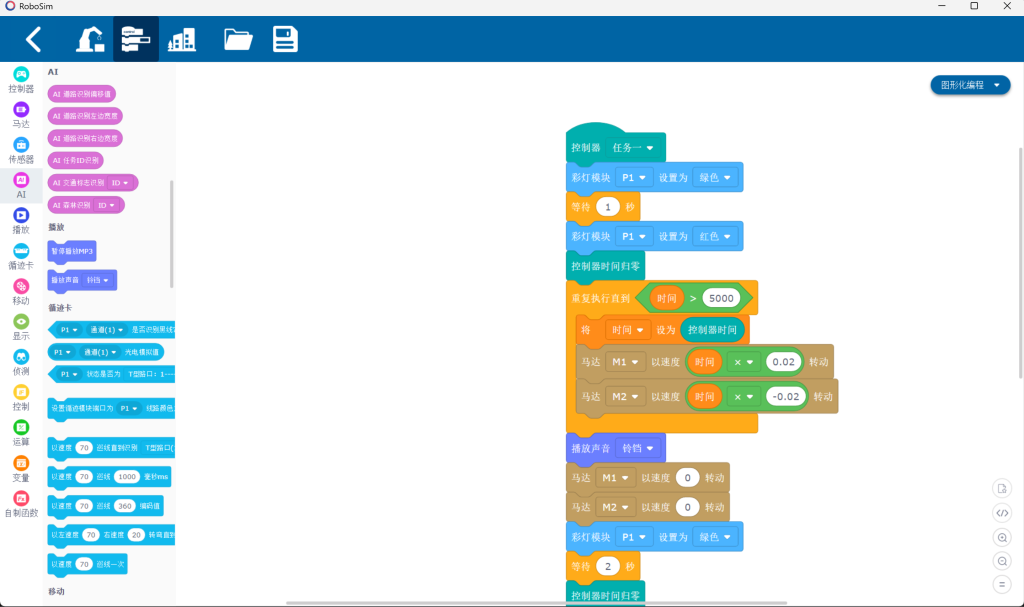
Task: Open the robot building view icon
Action: click(90, 39)
